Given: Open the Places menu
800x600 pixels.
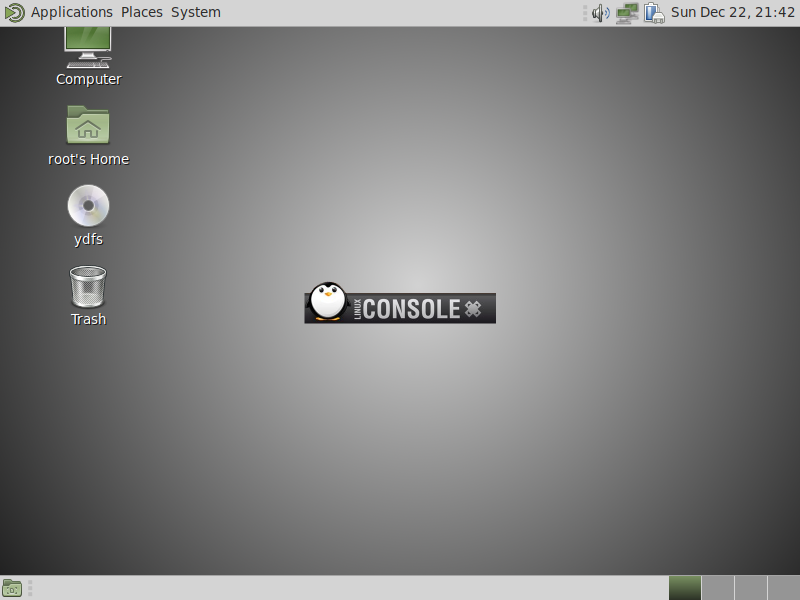Looking at the screenshot, I should point(141,12).
